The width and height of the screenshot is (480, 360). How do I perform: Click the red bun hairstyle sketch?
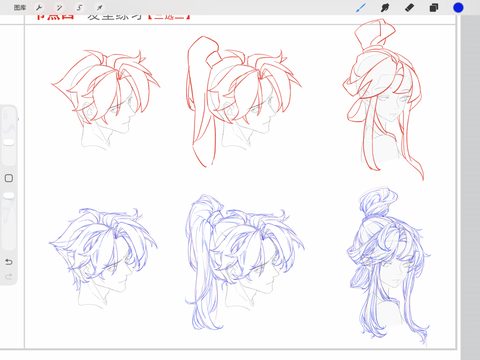click(384, 99)
